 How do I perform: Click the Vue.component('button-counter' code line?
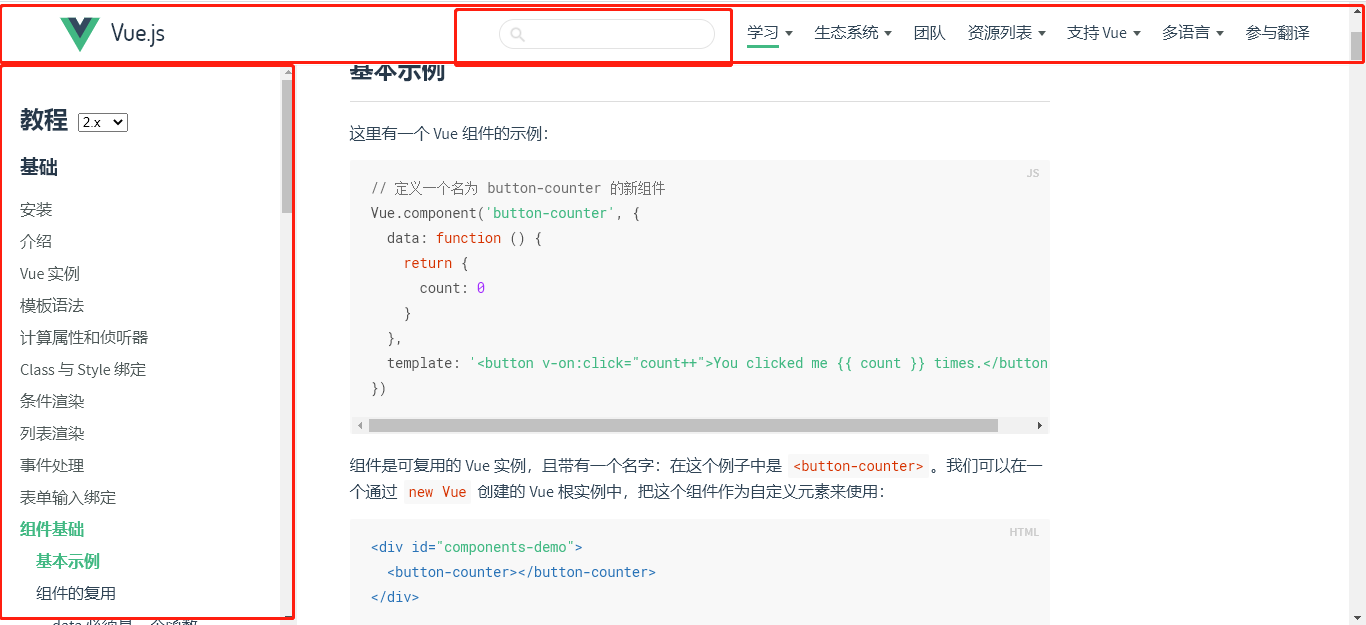point(505,213)
